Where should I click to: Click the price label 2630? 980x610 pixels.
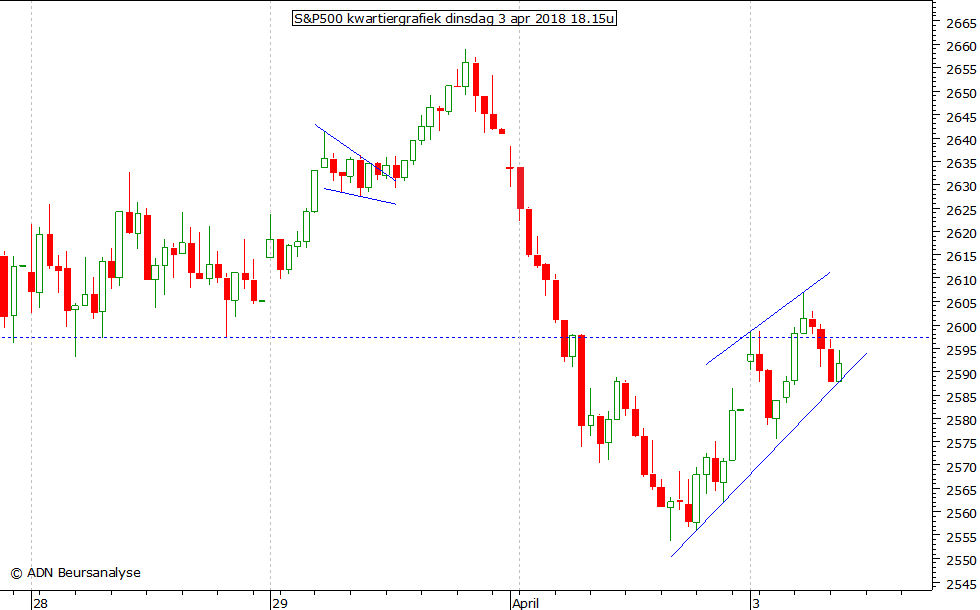[x=961, y=187]
